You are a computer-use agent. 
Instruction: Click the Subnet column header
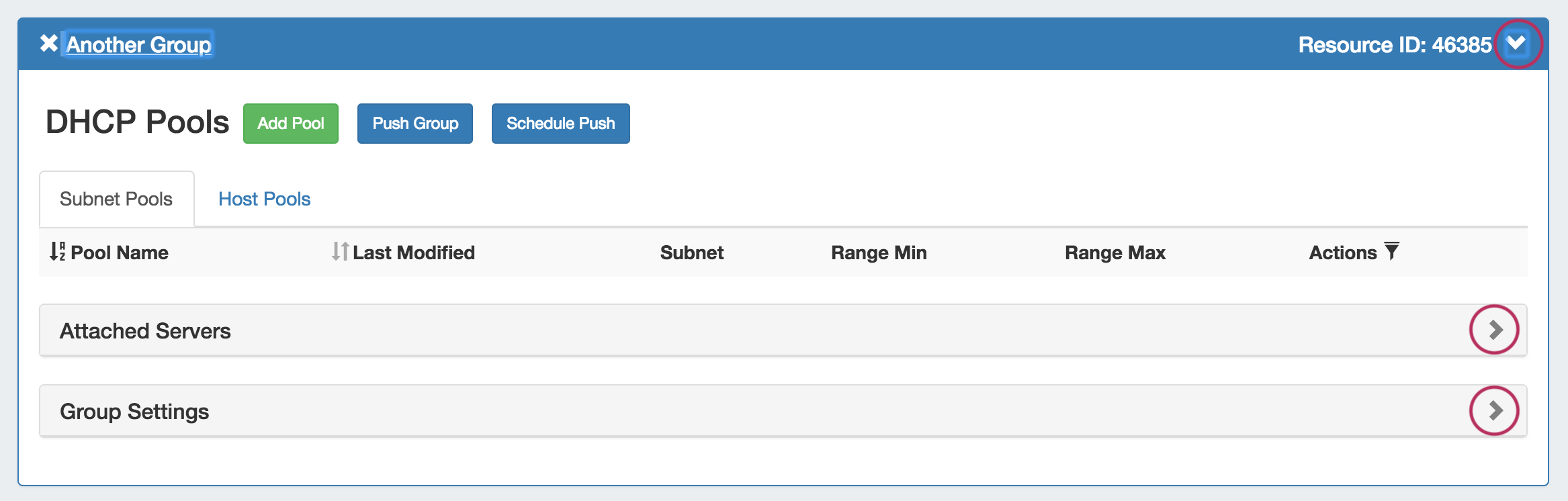tap(691, 253)
